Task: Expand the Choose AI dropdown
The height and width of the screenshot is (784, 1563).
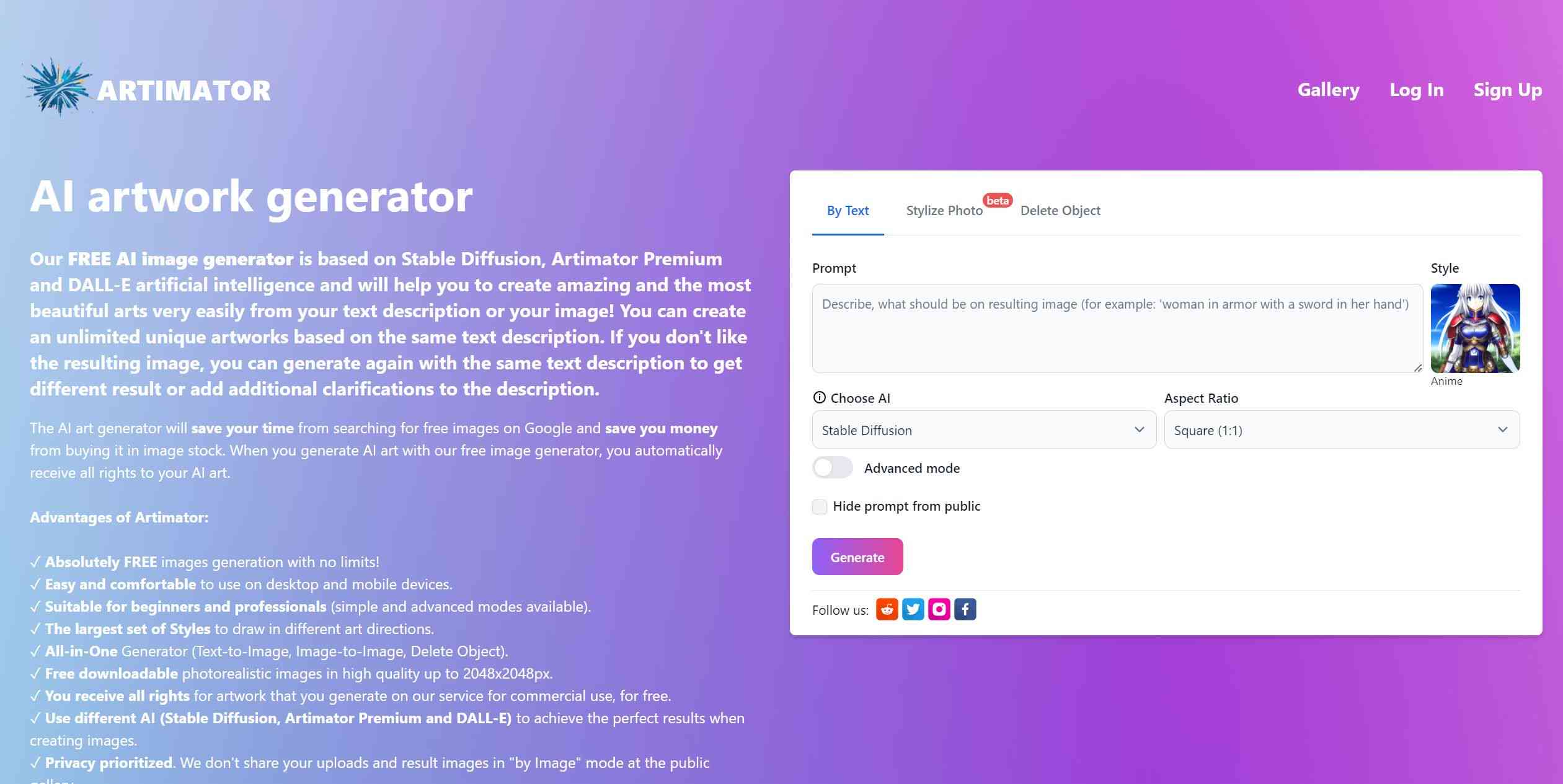Action: [x=983, y=429]
